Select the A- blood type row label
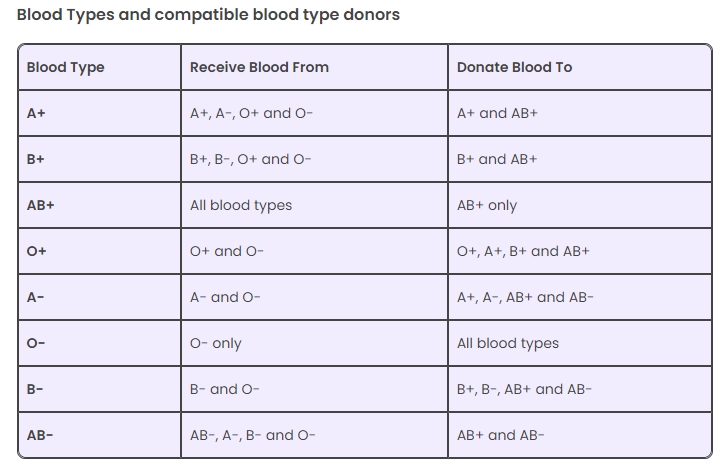The height and width of the screenshot is (474, 721). tap(35, 297)
